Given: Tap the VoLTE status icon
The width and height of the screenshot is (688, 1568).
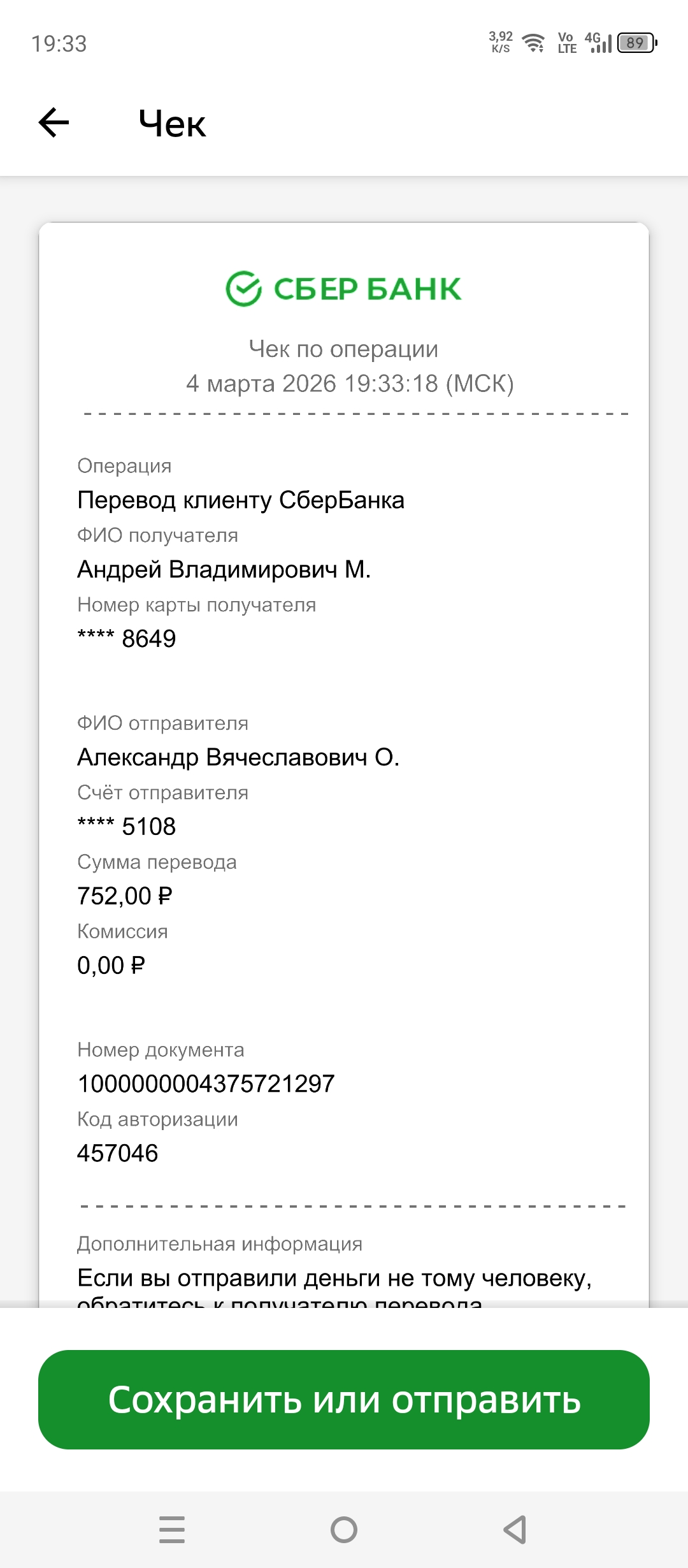Looking at the screenshot, I should 566,43.
